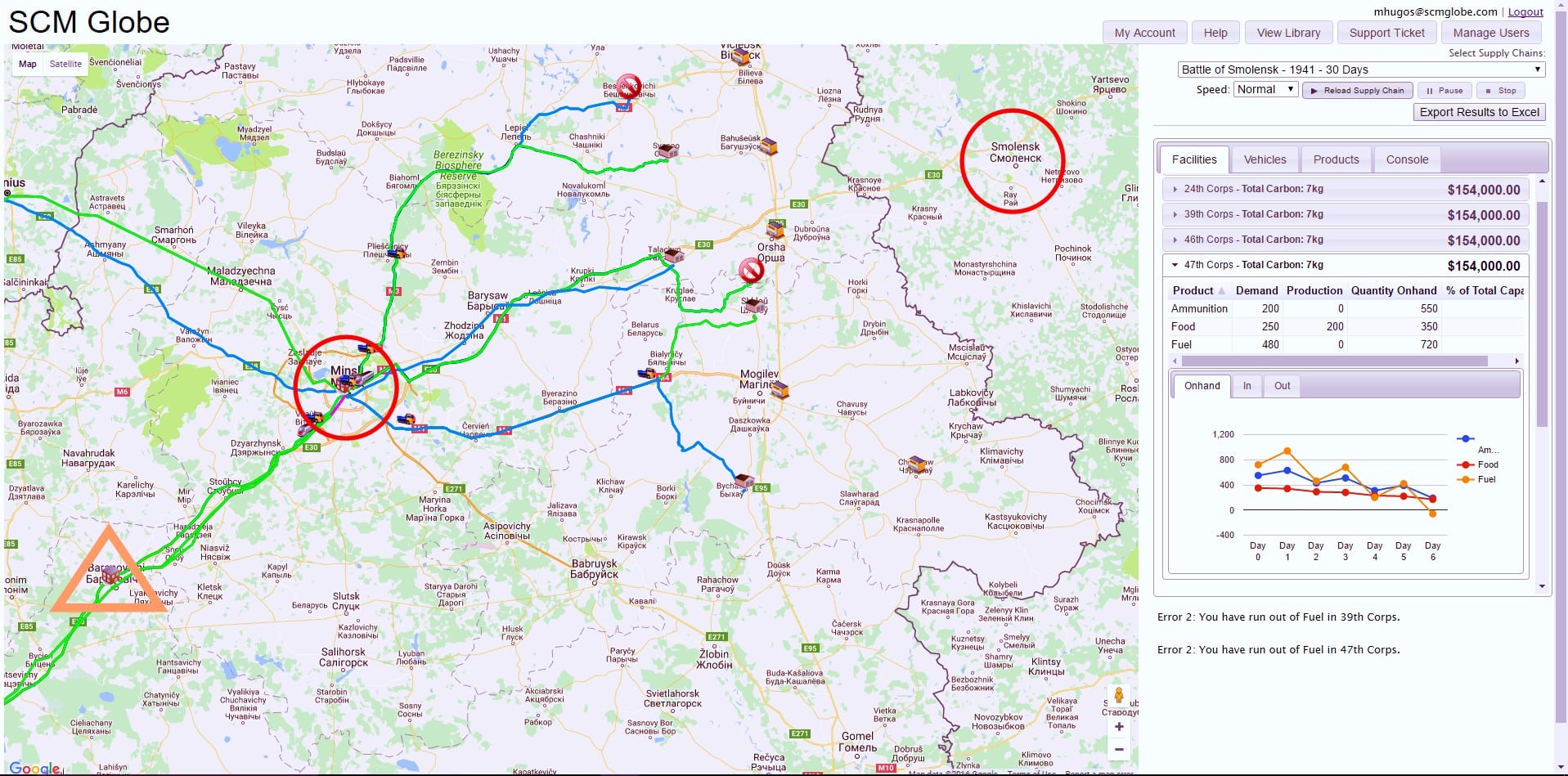1568x776 pixels.
Task: Click the 47th Corps fuel error message
Action: click(x=1278, y=650)
